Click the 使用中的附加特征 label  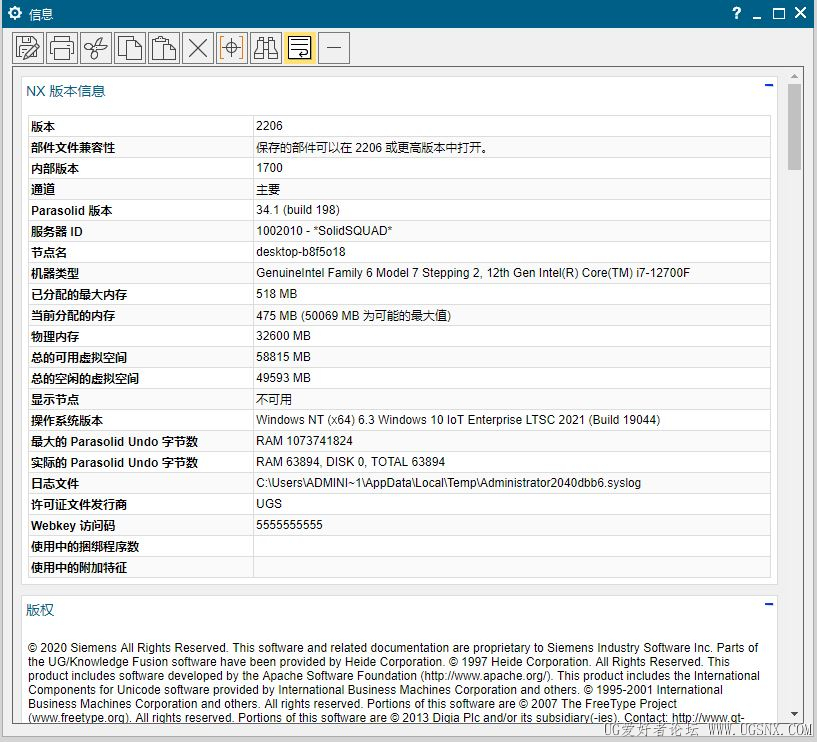[x=79, y=567]
